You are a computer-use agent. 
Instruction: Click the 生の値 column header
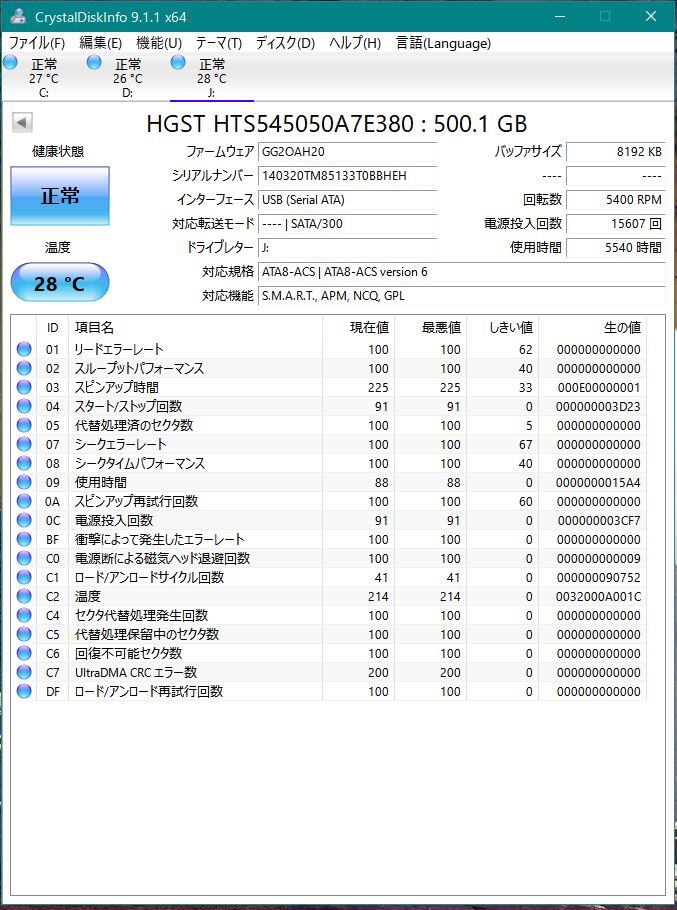point(592,327)
